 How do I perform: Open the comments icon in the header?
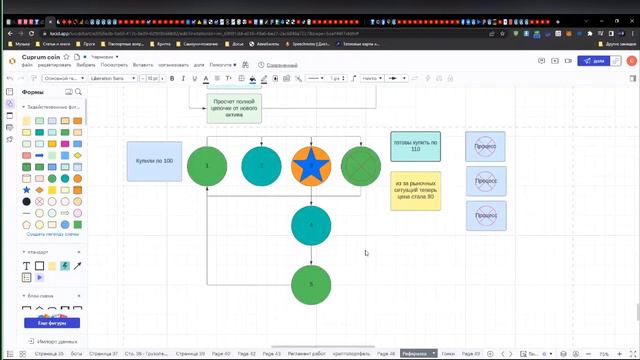(541, 61)
